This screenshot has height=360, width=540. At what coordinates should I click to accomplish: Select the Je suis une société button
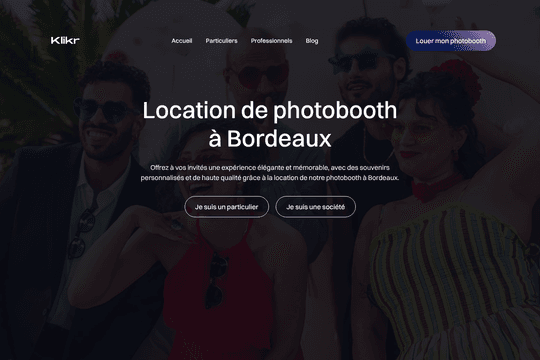[315, 207]
